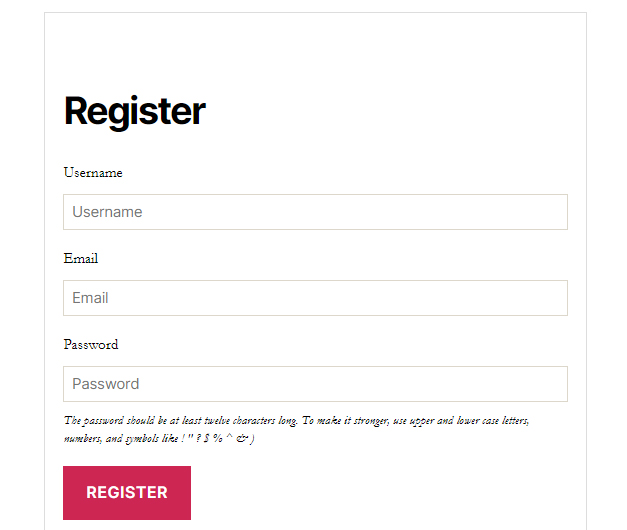
Task: Select the Password entry field
Action: [315, 384]
